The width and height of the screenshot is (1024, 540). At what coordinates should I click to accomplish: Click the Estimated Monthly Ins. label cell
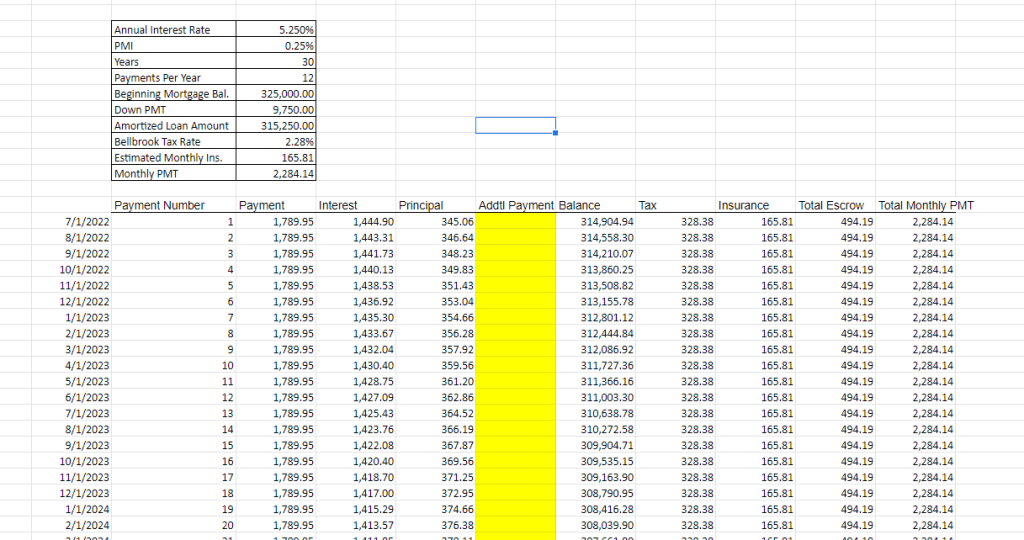coord(173,158)
